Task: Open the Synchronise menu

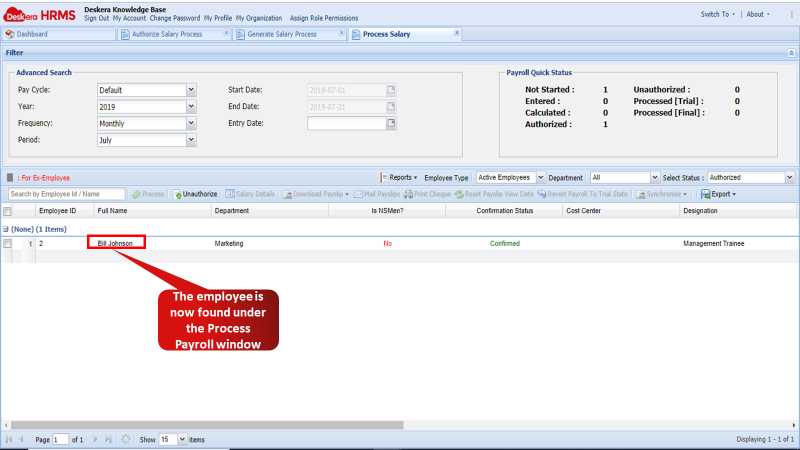Action: click(x=661, y=194)
